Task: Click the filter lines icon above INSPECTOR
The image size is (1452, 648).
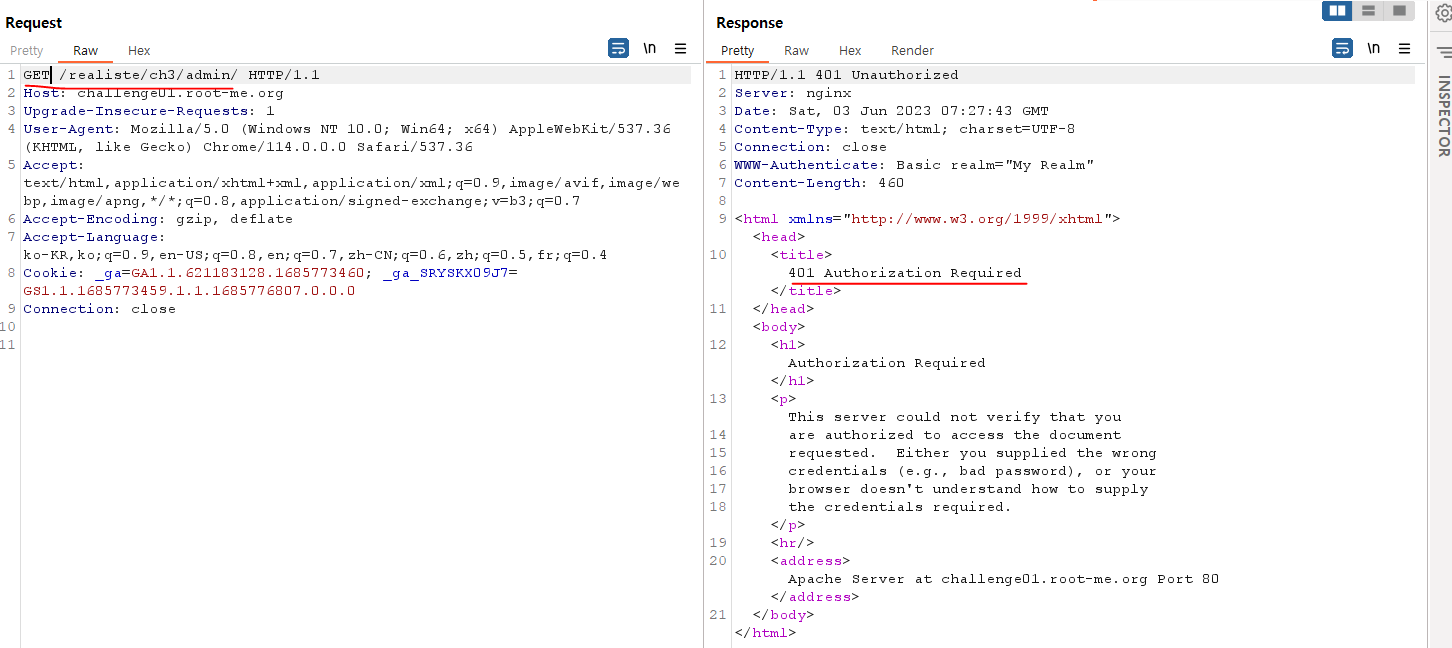Action: point(1443,53)
